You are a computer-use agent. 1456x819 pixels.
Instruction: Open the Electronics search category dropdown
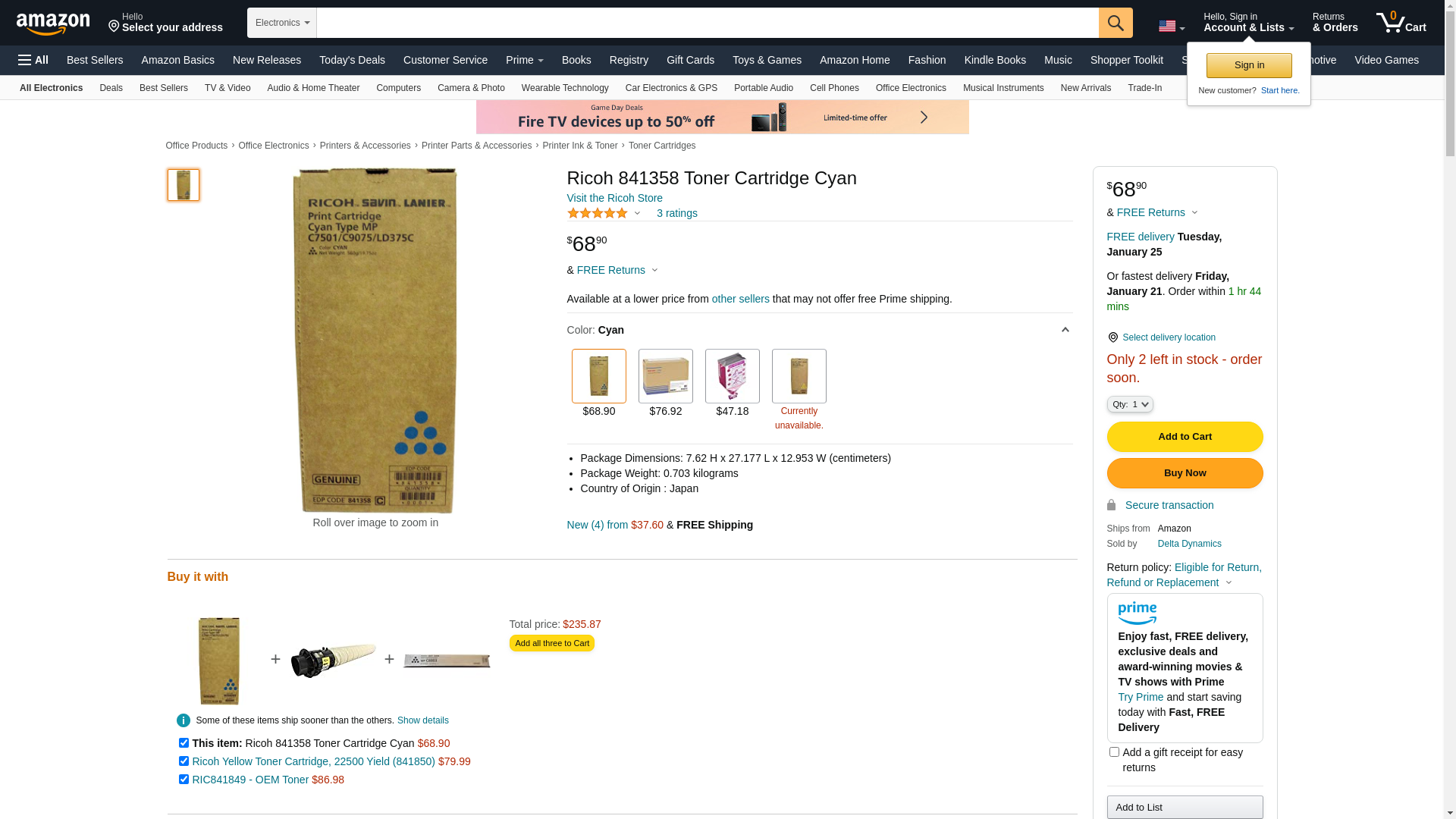tap(282, 23)
